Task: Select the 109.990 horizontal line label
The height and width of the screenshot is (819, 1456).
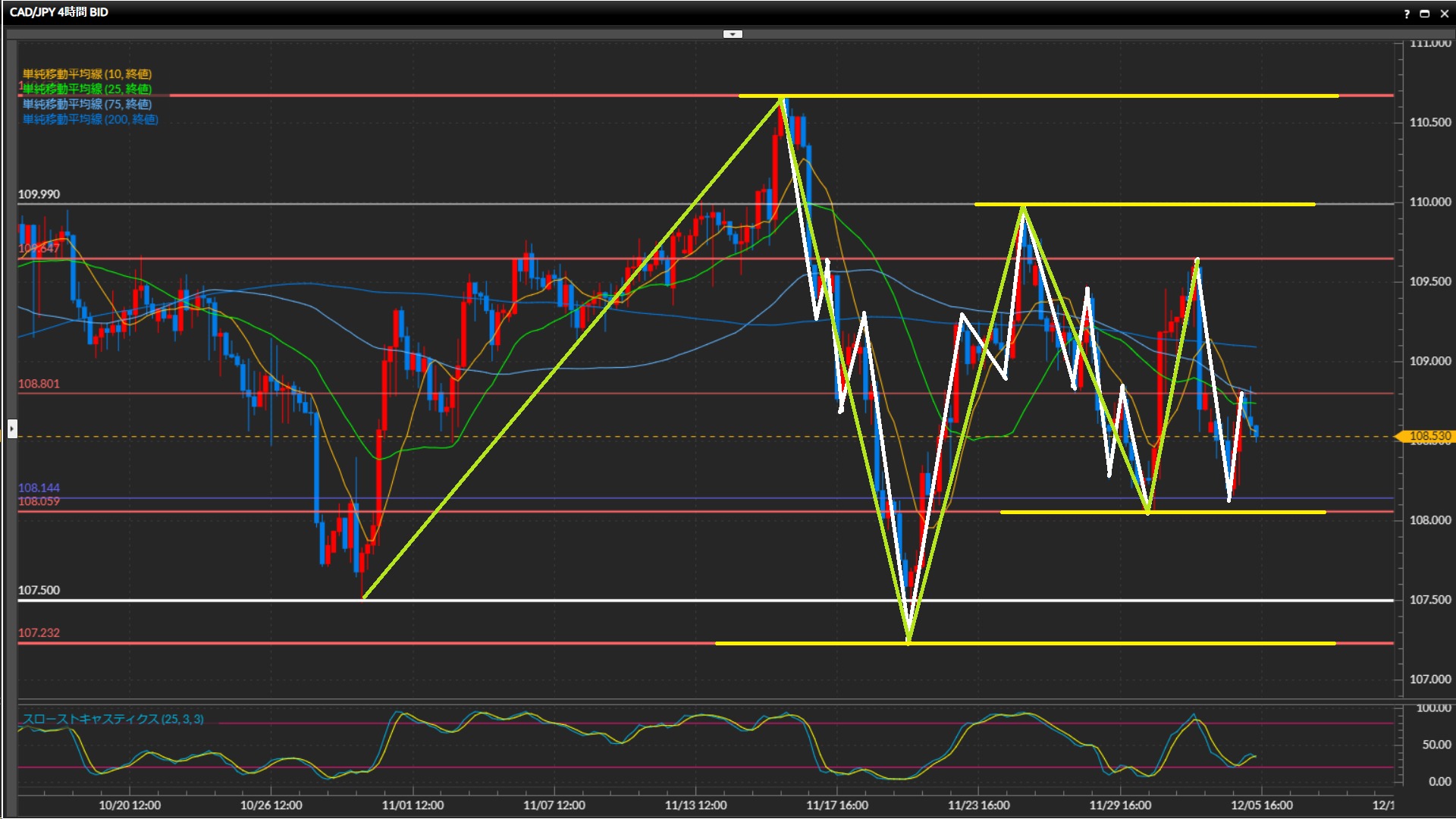Action: tap(39, 194)
